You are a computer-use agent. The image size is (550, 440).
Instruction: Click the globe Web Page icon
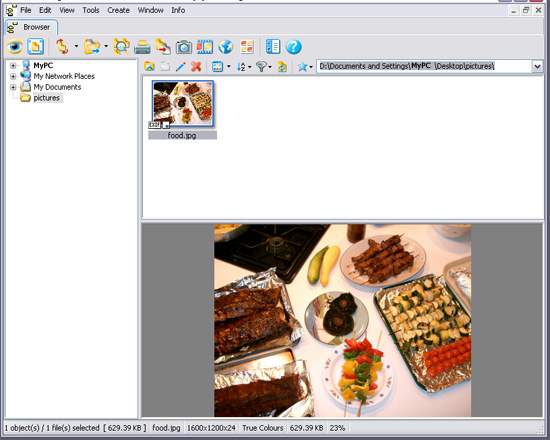[226, 47]
